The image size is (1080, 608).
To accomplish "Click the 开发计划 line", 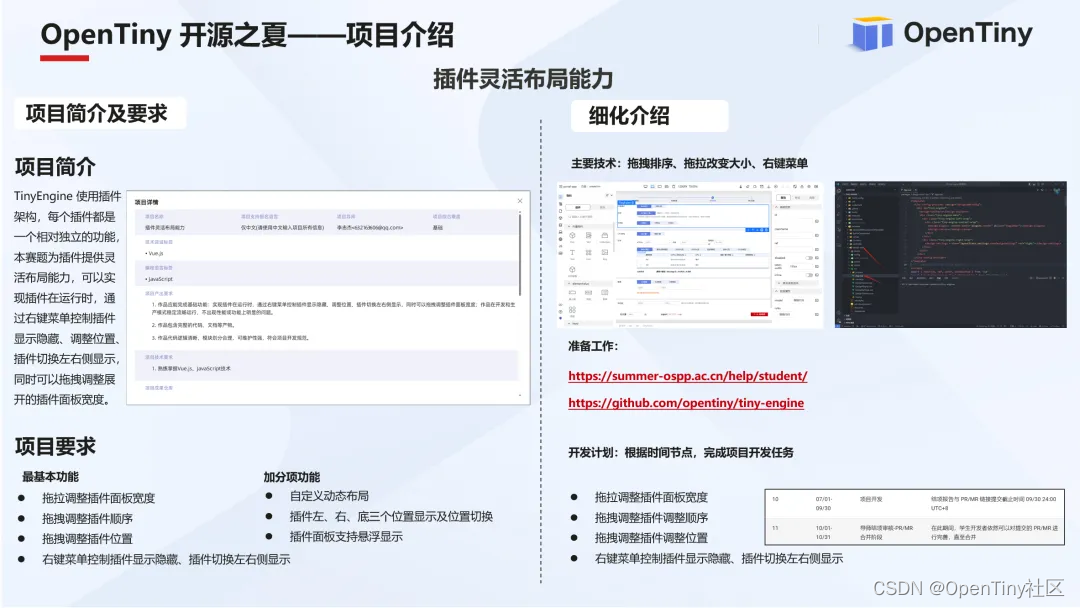I will click(x=681, y=452).
